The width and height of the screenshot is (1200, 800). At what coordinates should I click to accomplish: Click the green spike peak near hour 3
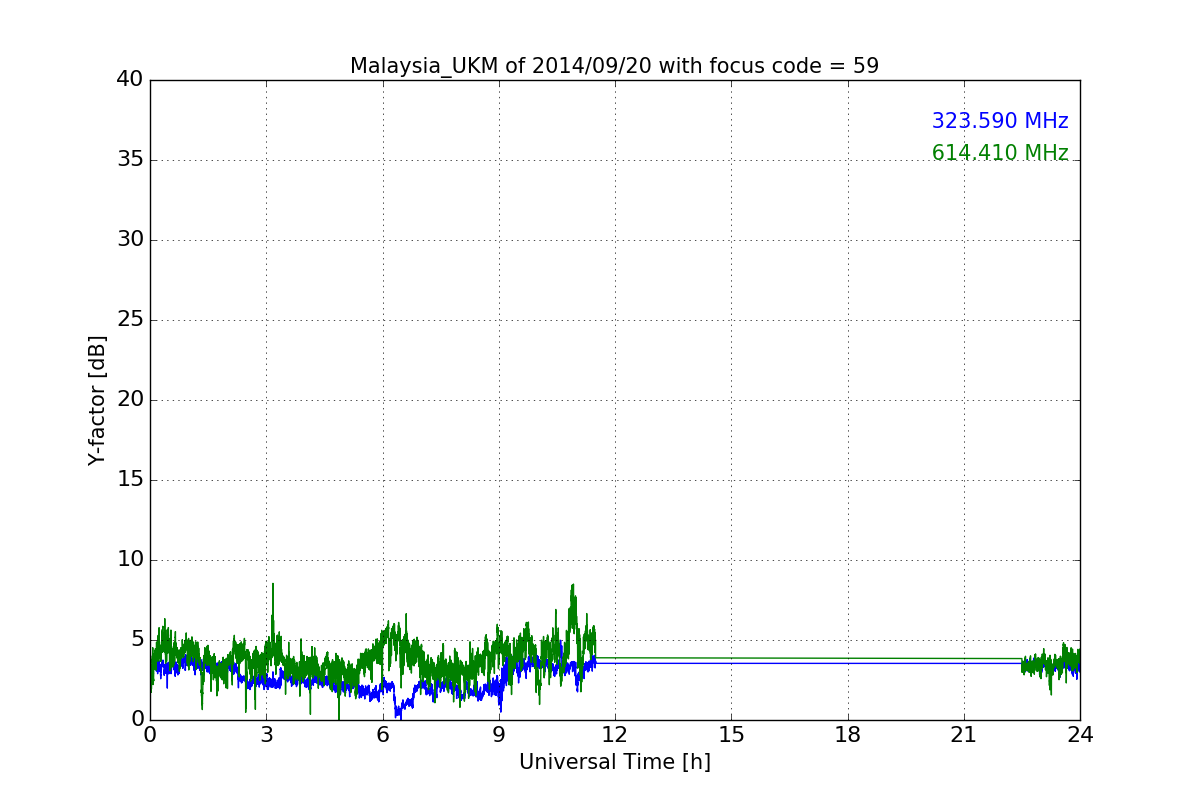272,585
